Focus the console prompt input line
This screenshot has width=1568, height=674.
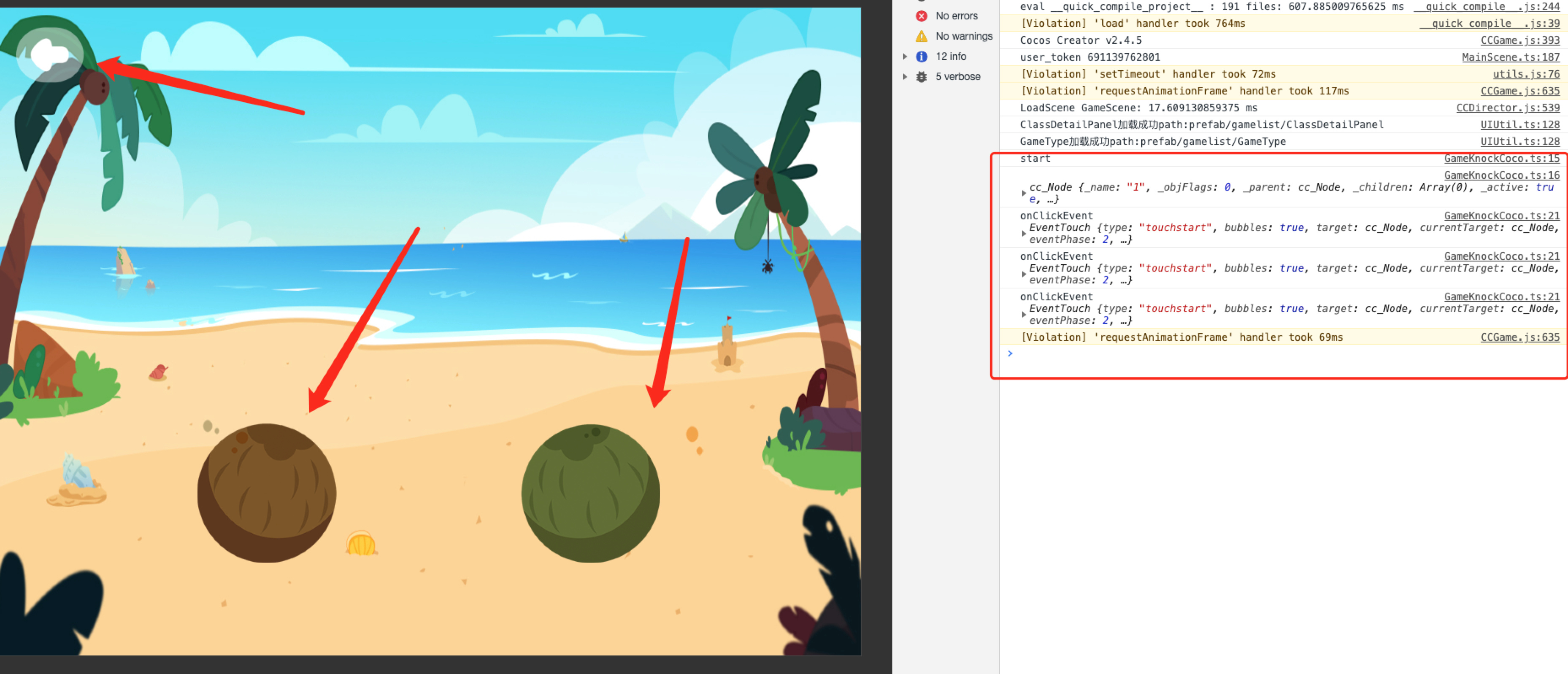(x=1278, y=354)
